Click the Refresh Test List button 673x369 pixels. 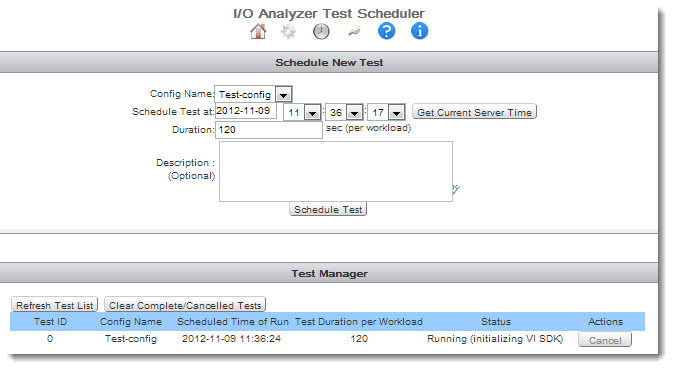(55, 305)
